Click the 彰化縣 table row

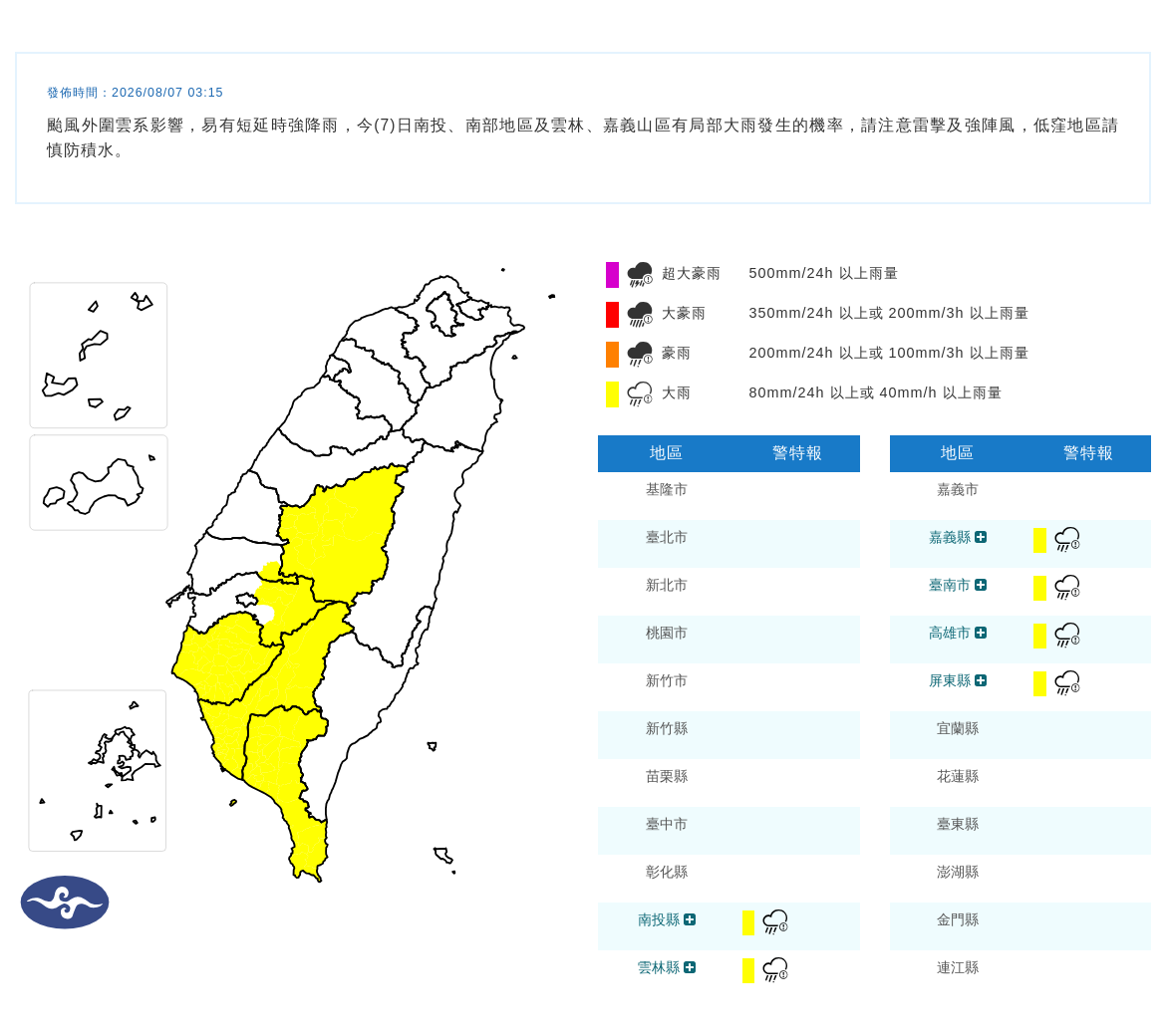tap(729, 880)
